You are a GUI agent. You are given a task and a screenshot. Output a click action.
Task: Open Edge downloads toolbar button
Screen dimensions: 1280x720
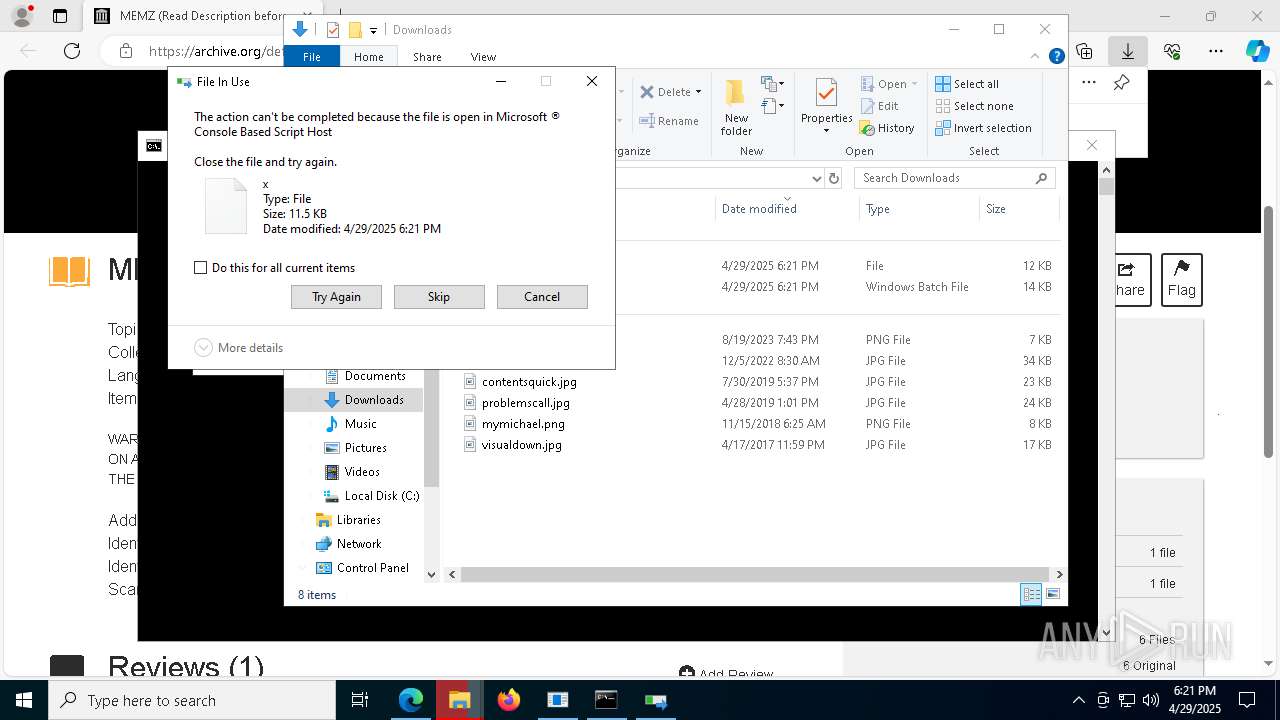click(x=1127, y=51)
